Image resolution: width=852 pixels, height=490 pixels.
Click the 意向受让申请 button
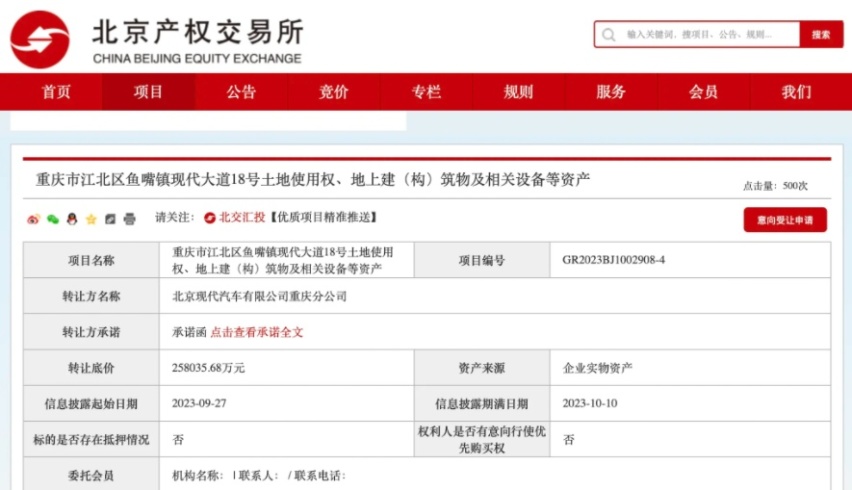point(785,220)
